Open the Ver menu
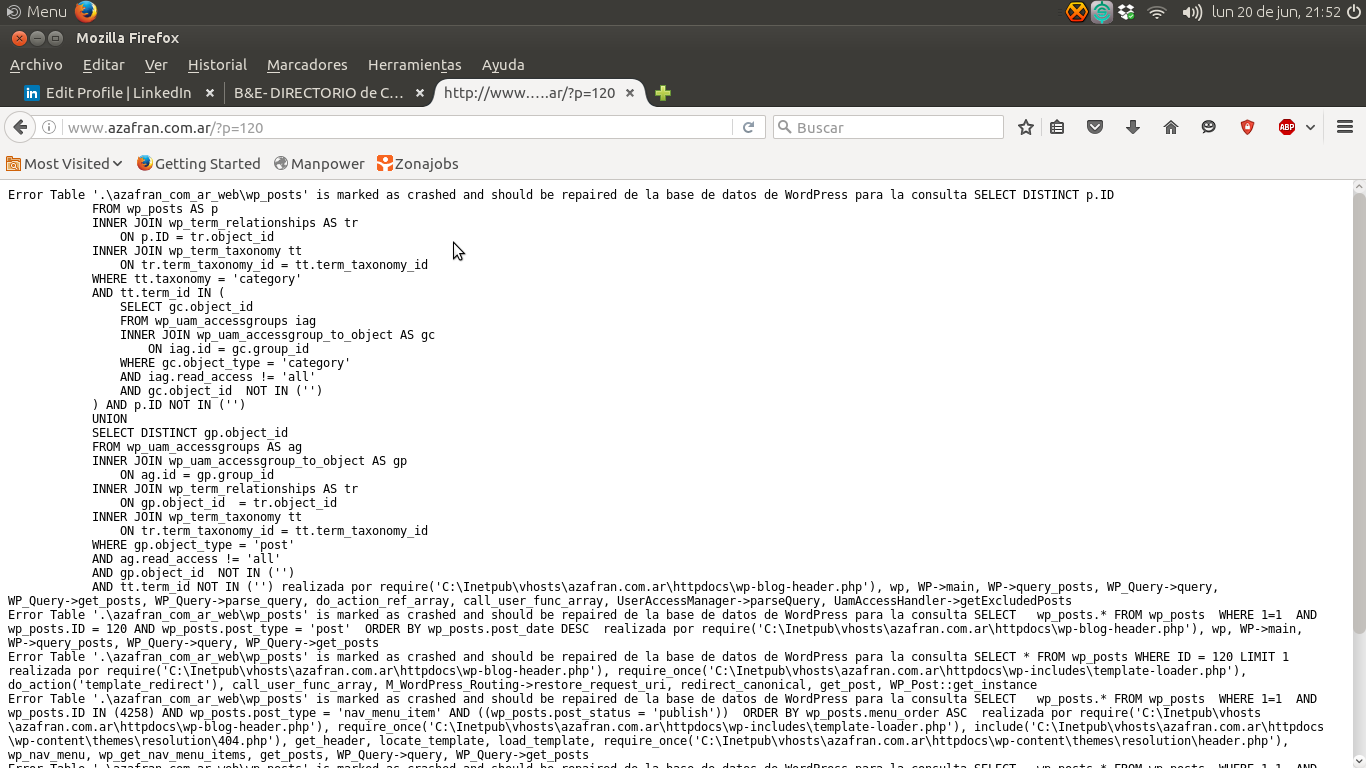Image resolution: width=1366 pixels, height=768 pixels. pos(156,65)
